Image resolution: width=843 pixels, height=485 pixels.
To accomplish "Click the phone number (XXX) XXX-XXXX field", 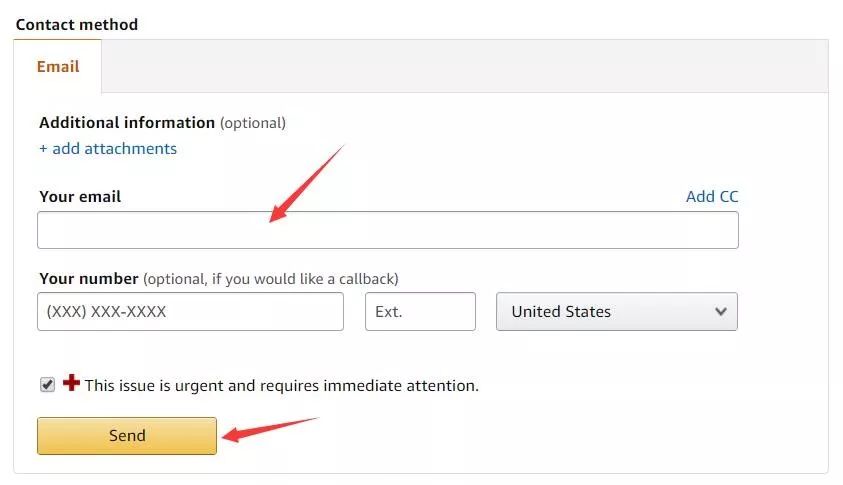I will pyautogui.click(x=190, y=311).
